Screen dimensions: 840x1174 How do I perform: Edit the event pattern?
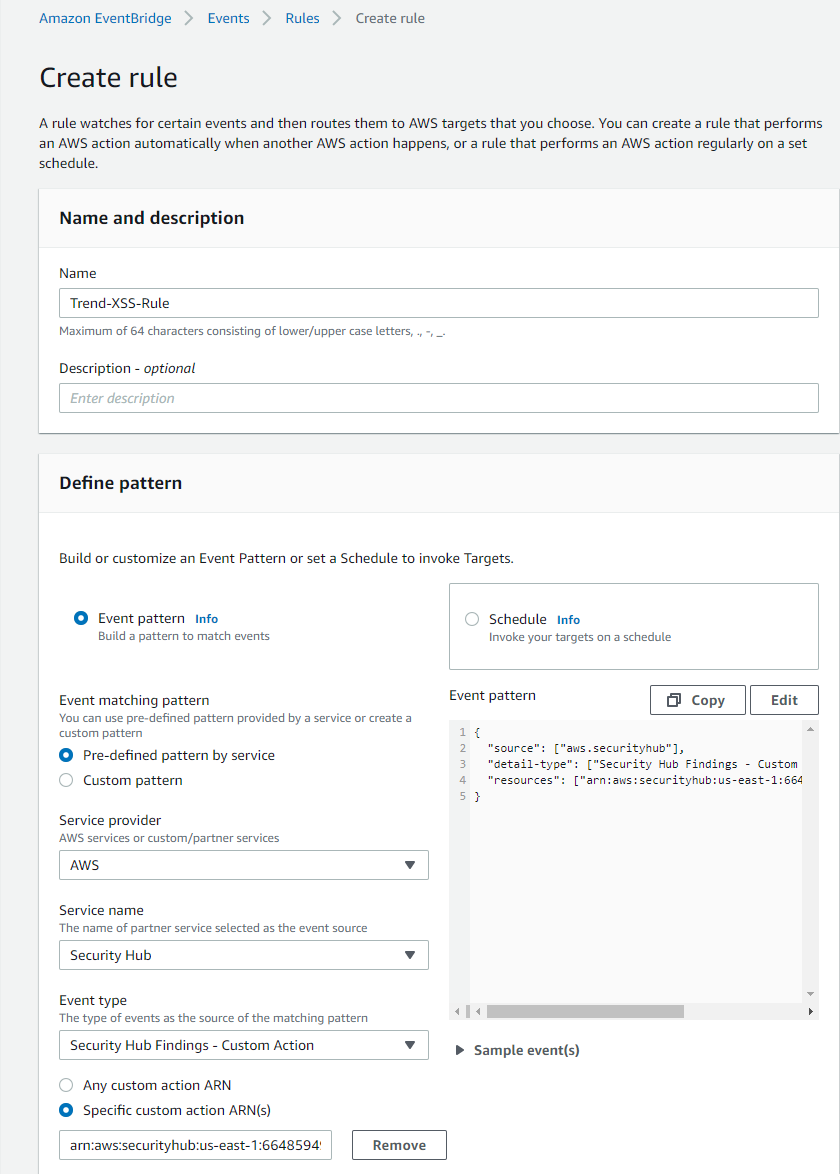point(784,700)
